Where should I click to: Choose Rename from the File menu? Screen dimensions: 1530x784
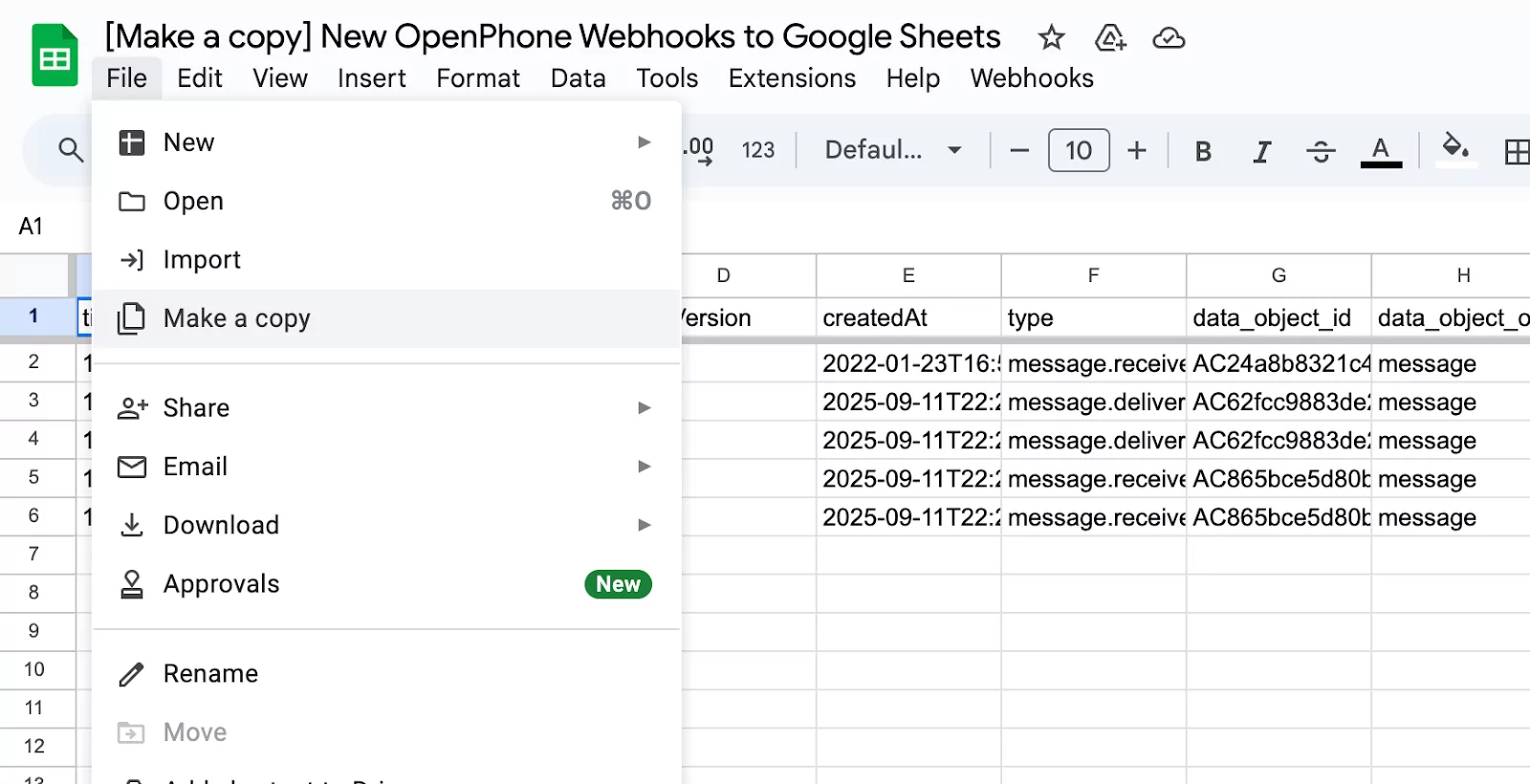point(386,674)
